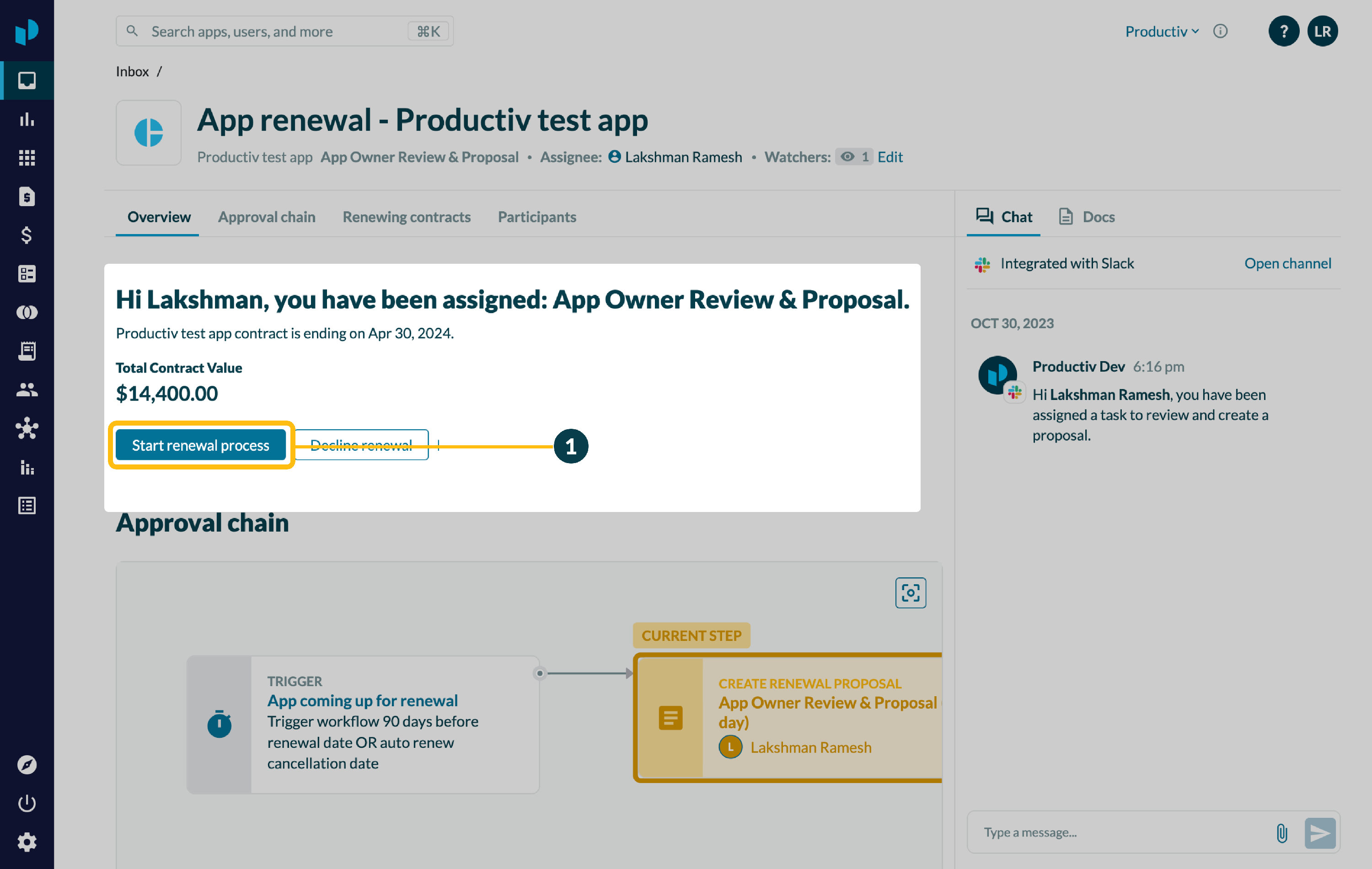This screenshot has height=869, width=1372.
Task: Click the settings gear in sidebar
Action: (27, 842)
